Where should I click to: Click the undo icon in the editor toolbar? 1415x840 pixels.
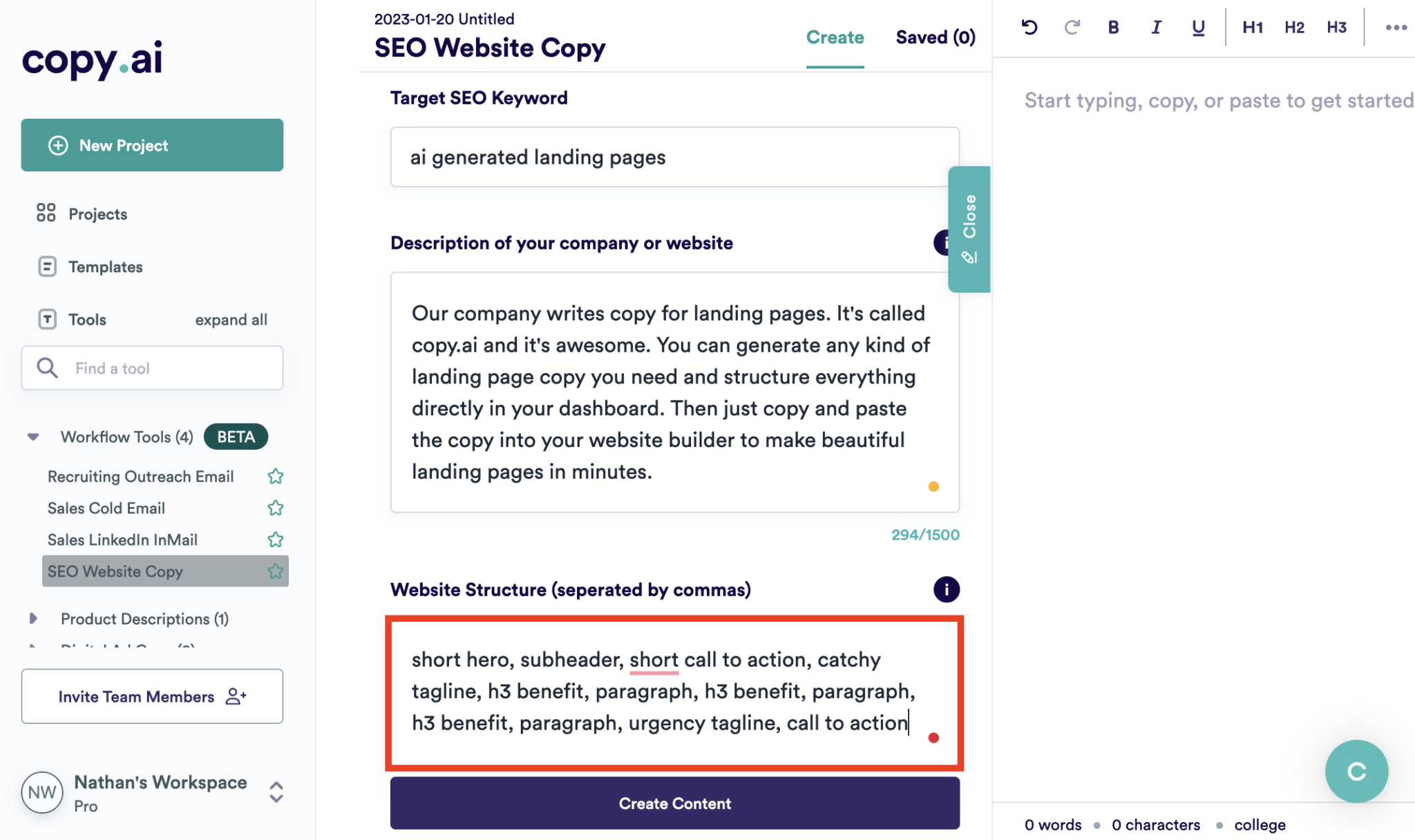click(1029, 27)
